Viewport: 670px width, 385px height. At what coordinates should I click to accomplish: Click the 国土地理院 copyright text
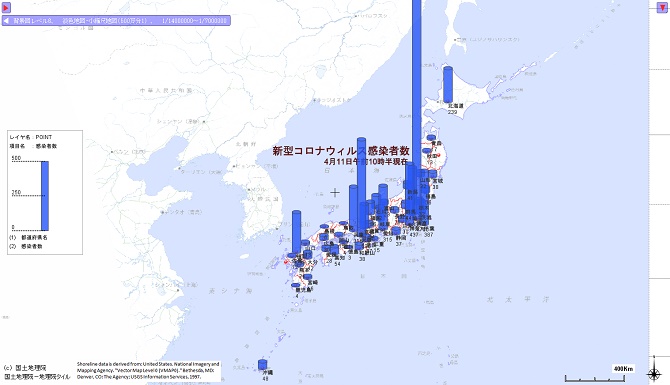coord(25,368)
